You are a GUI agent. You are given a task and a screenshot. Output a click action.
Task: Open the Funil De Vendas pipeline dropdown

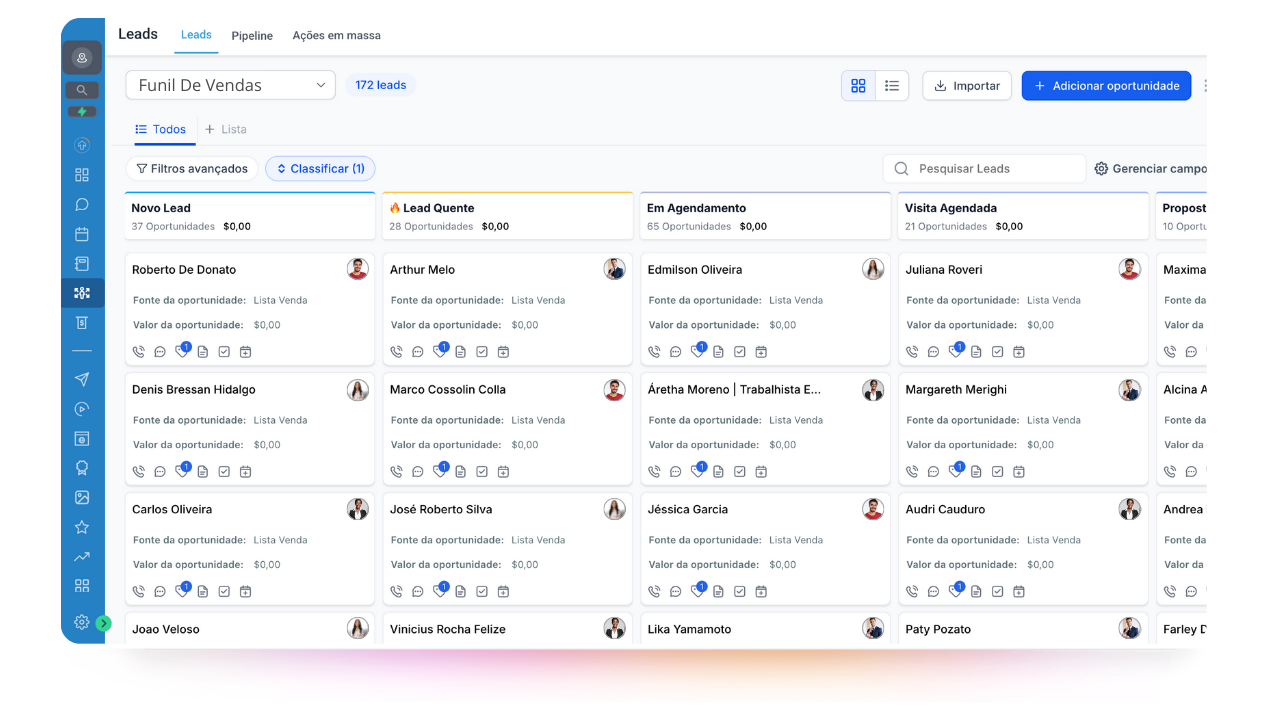[x=230, y=85]
